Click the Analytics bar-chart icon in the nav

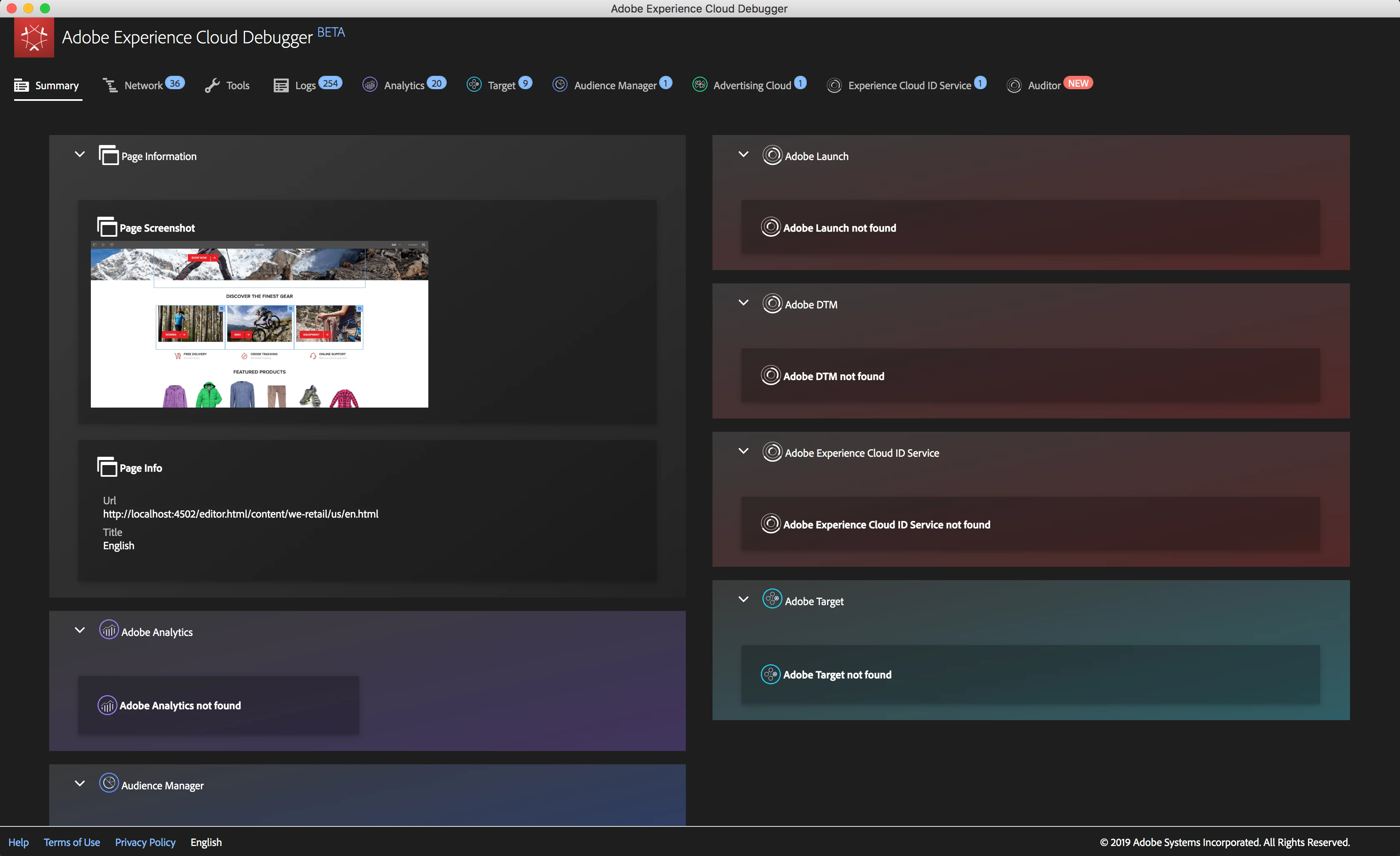370,85
